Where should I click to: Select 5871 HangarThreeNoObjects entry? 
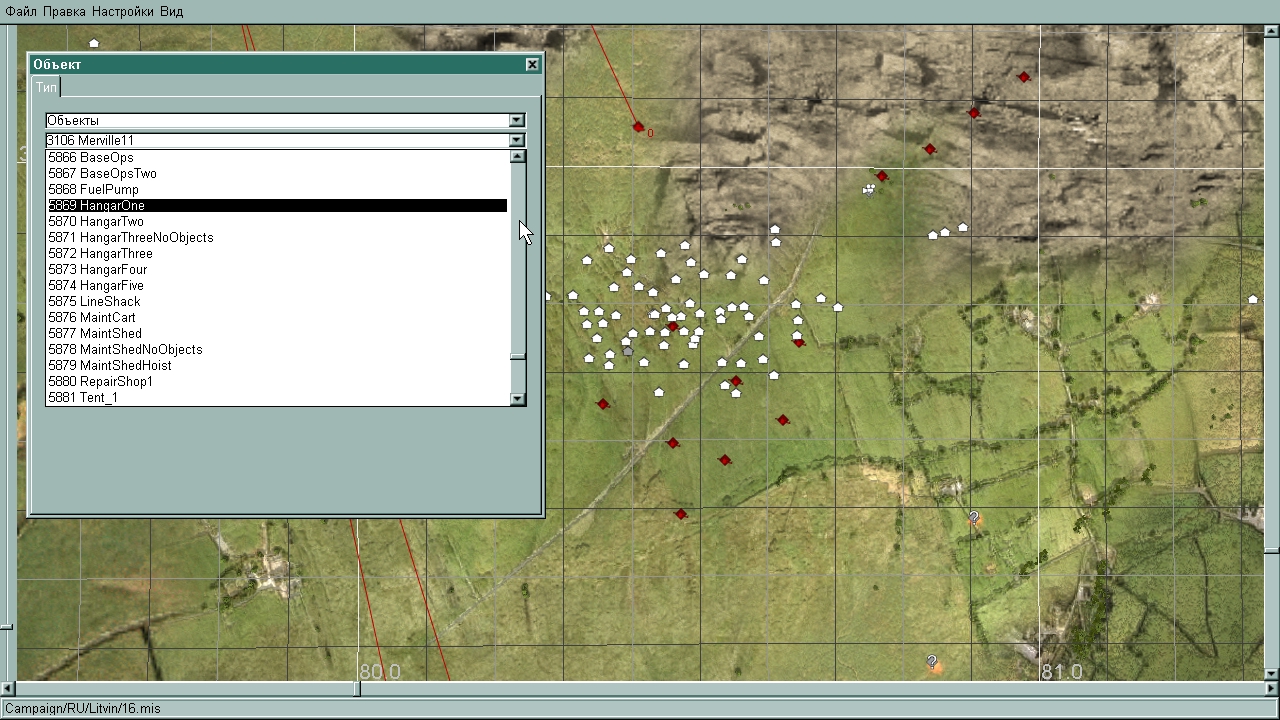pyautogui.click(x=278, y=238)
